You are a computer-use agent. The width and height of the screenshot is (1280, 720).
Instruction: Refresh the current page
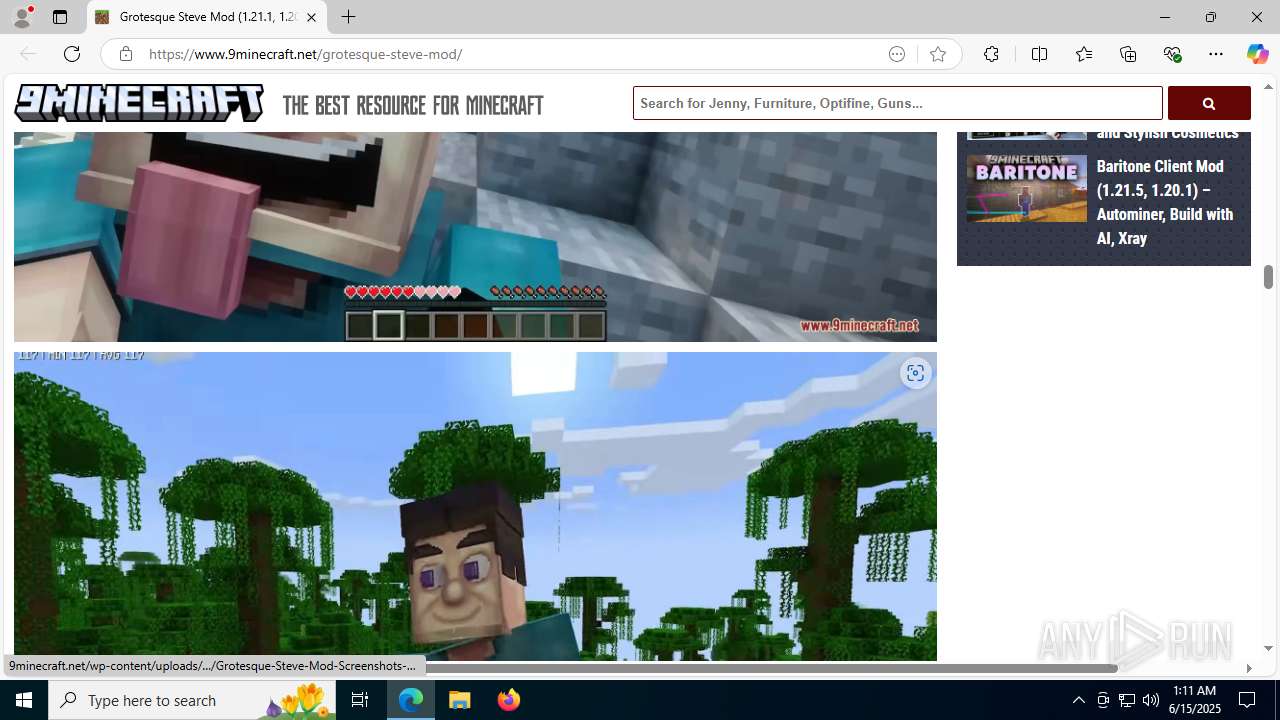click(72, 54)
